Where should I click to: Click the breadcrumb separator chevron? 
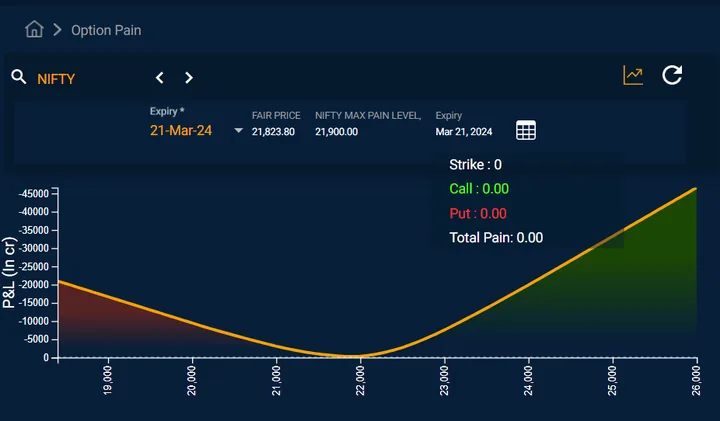point(57,30)
